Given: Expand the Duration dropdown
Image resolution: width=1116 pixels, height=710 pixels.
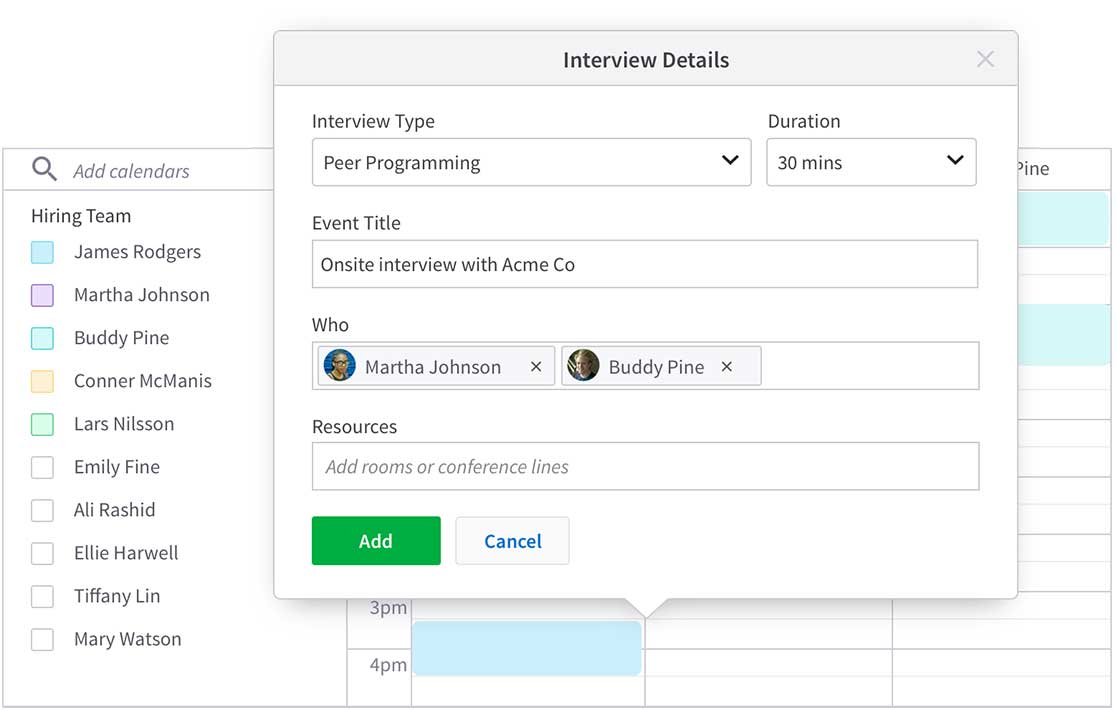Looking at the screenshot, I should (x=870, y=162).
